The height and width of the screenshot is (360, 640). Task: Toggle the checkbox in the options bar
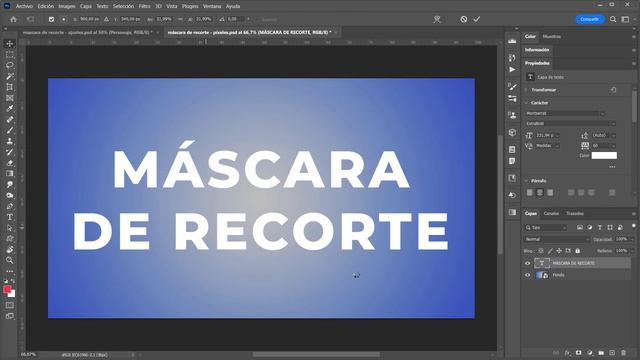point(51,19)
